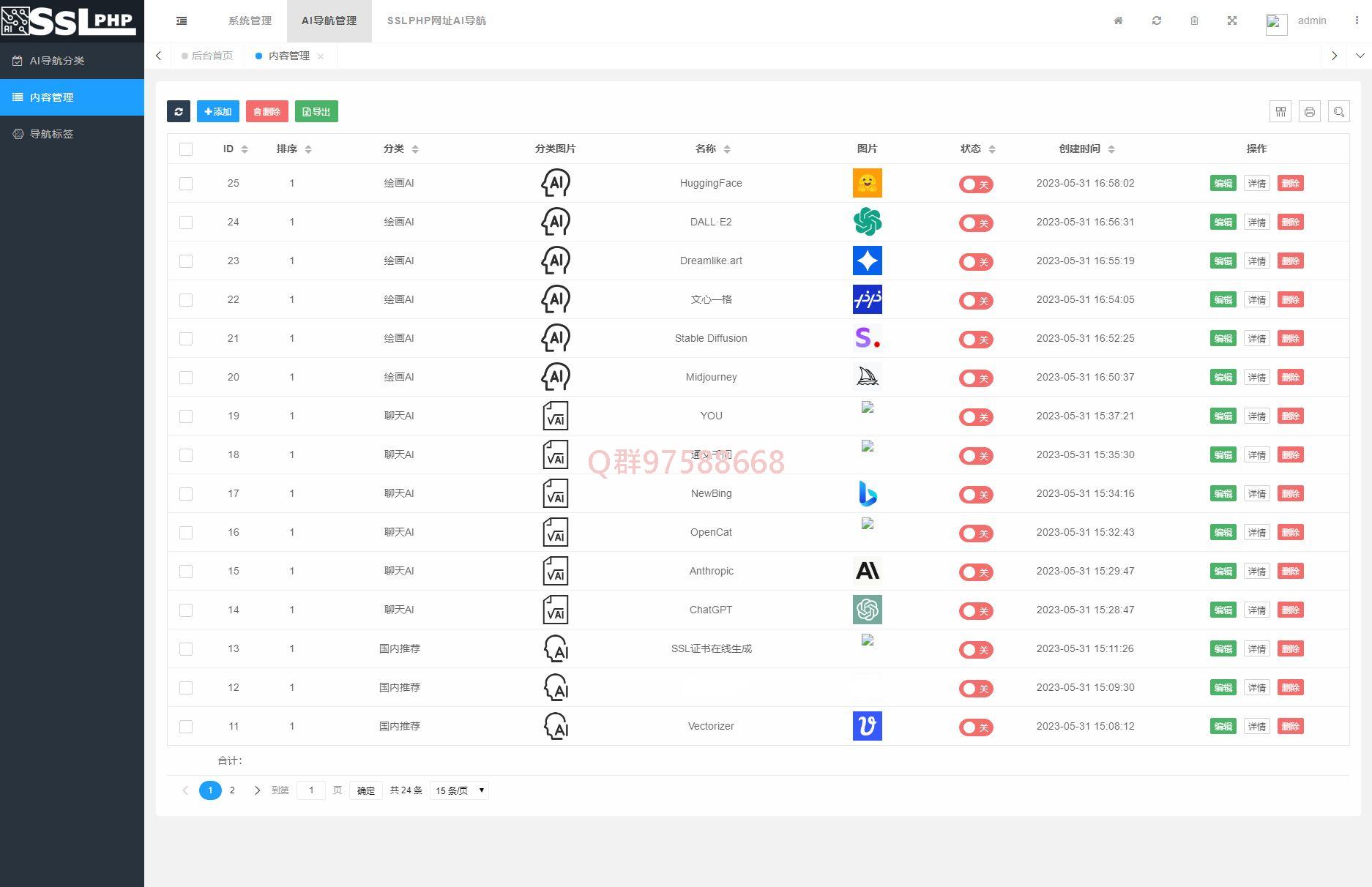
Task: Click the print table icon
Action: click(1310, 111)
